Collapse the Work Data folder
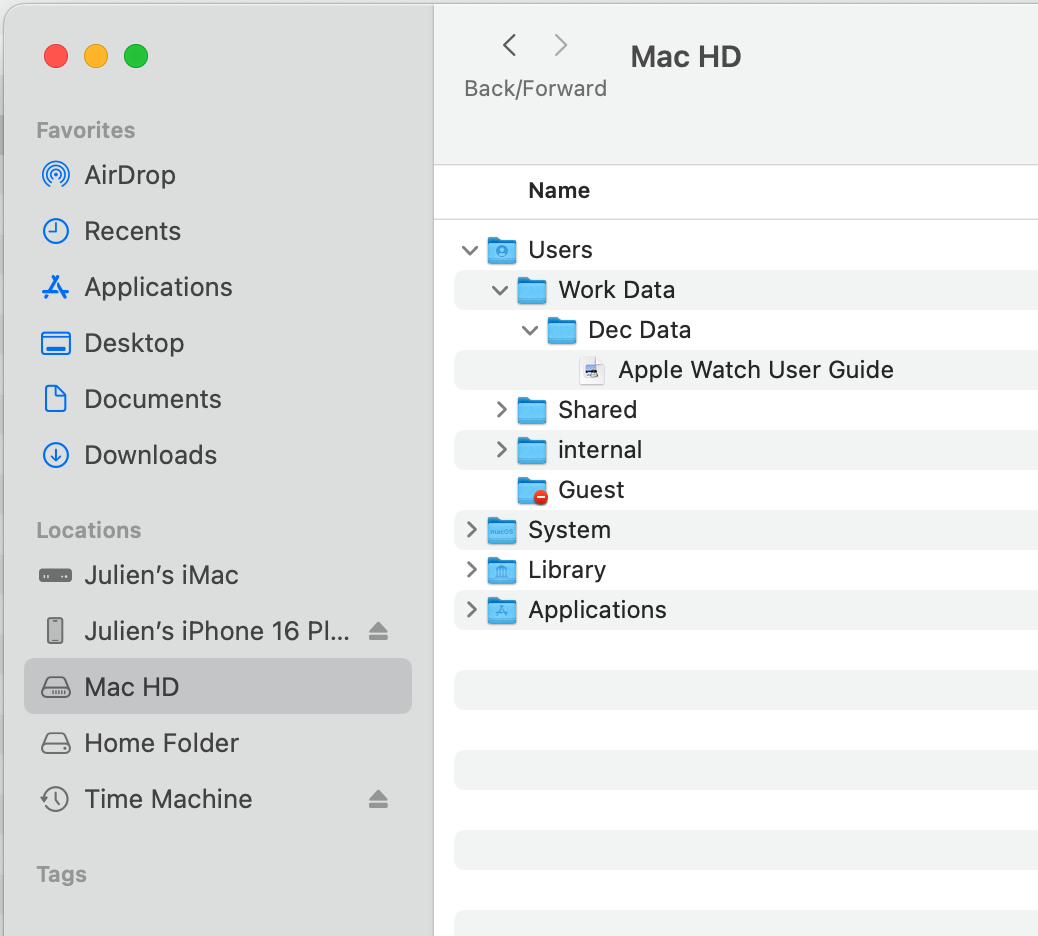Viewport: 1038px width, 936px height. tap(501, 290)
